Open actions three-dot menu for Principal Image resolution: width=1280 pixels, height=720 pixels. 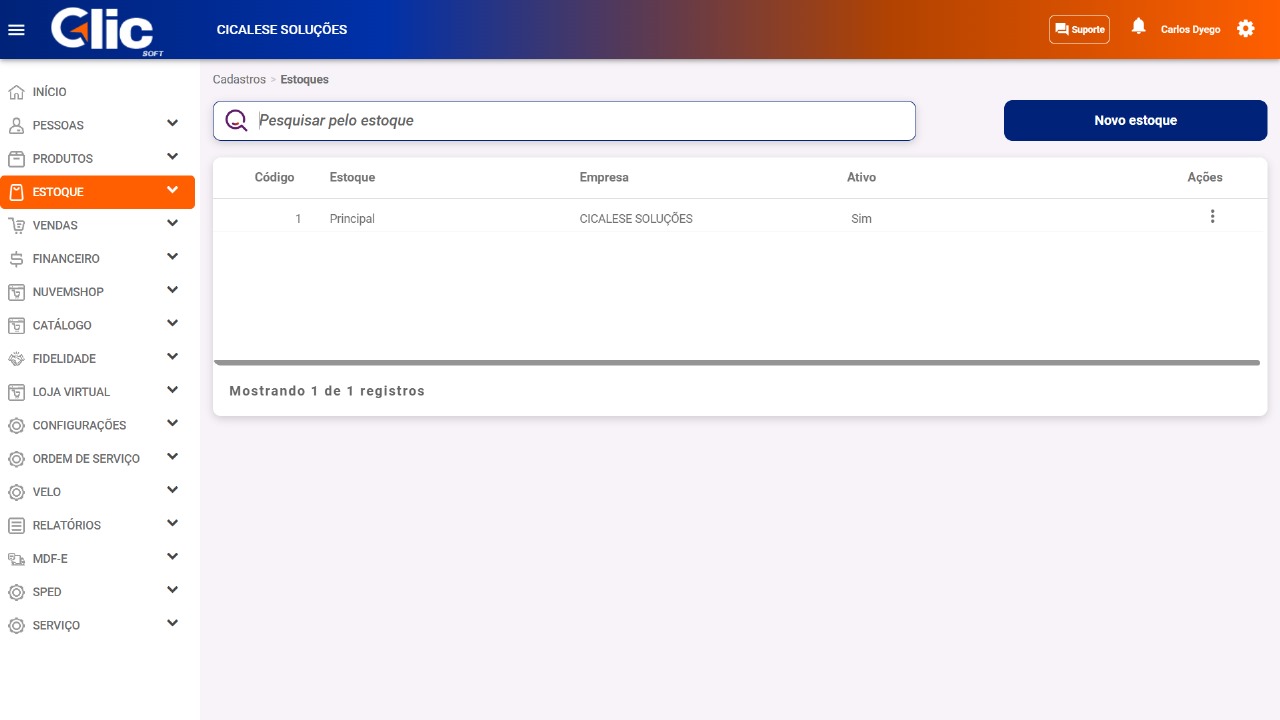point(1212,217)
